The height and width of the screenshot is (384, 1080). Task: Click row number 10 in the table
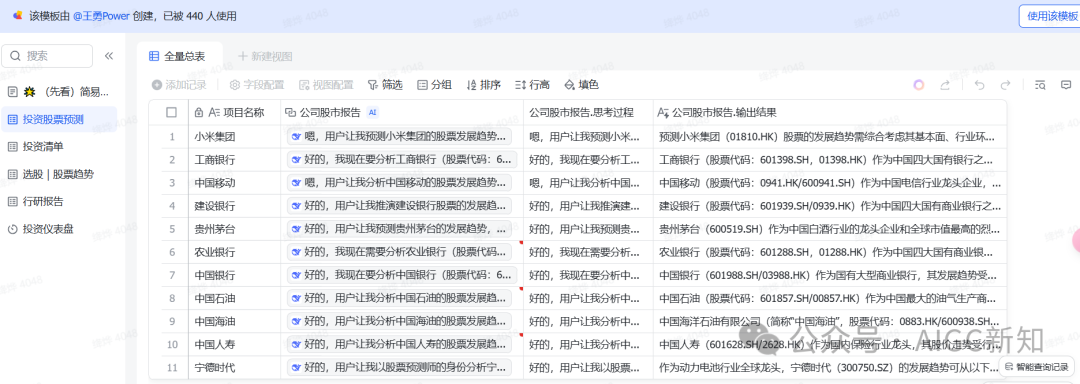172,344
